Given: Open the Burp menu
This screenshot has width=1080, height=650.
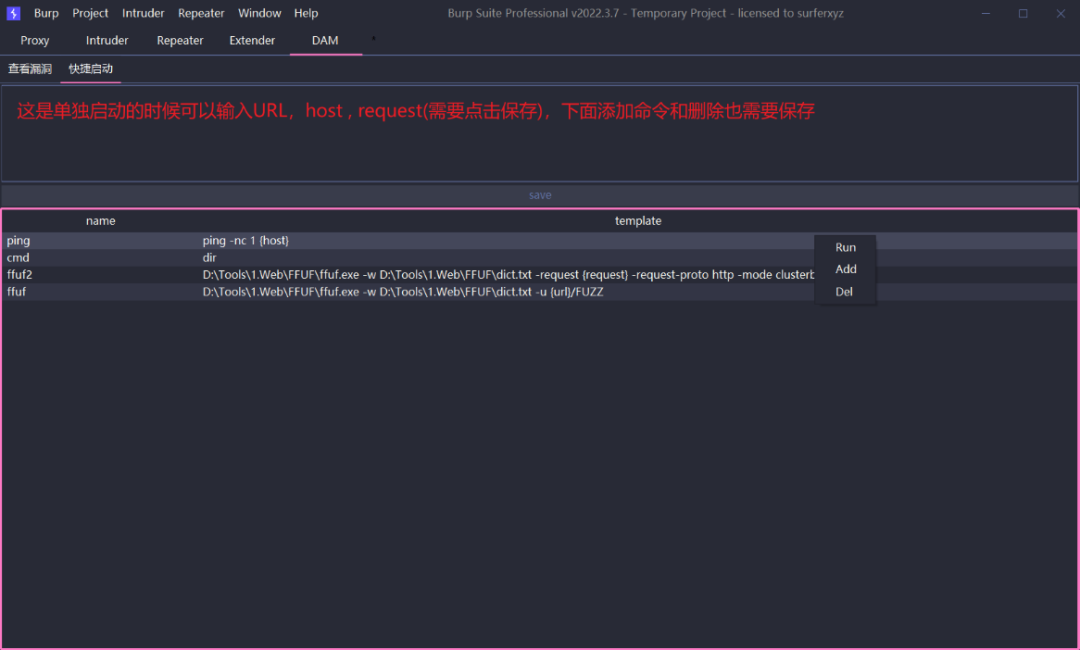Looking at the screenshot, I should click(46, 13).
